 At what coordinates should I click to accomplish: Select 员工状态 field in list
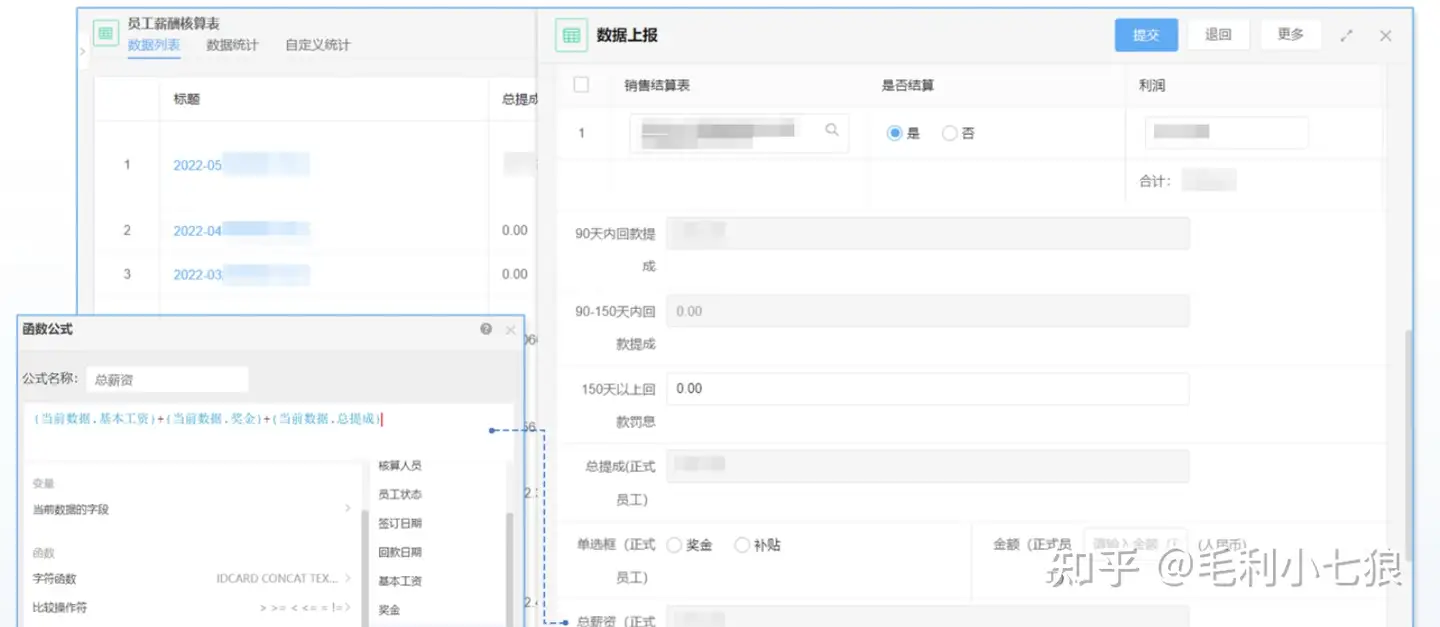400,494
